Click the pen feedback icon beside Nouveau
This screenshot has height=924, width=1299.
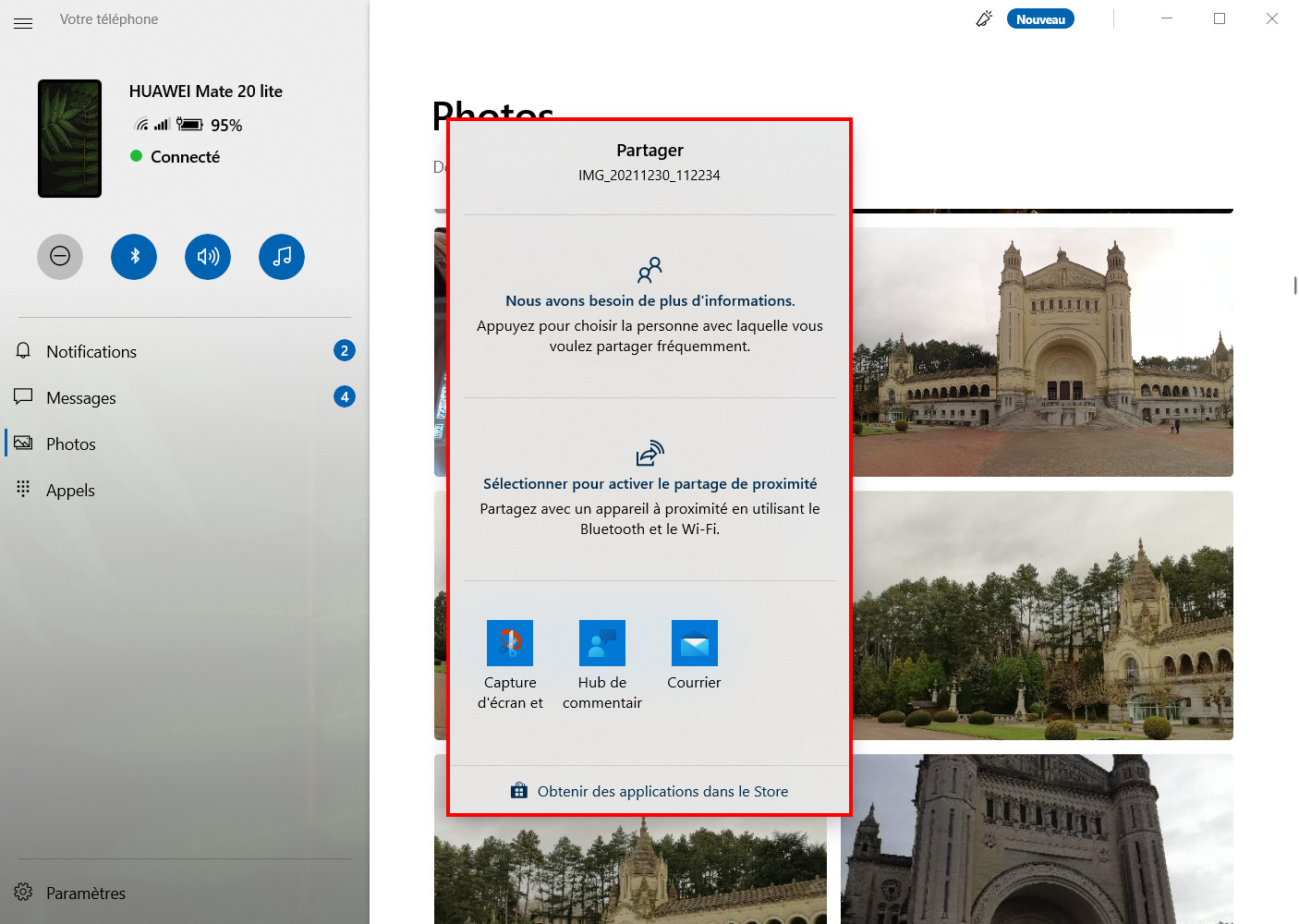(x=984, y=18)
